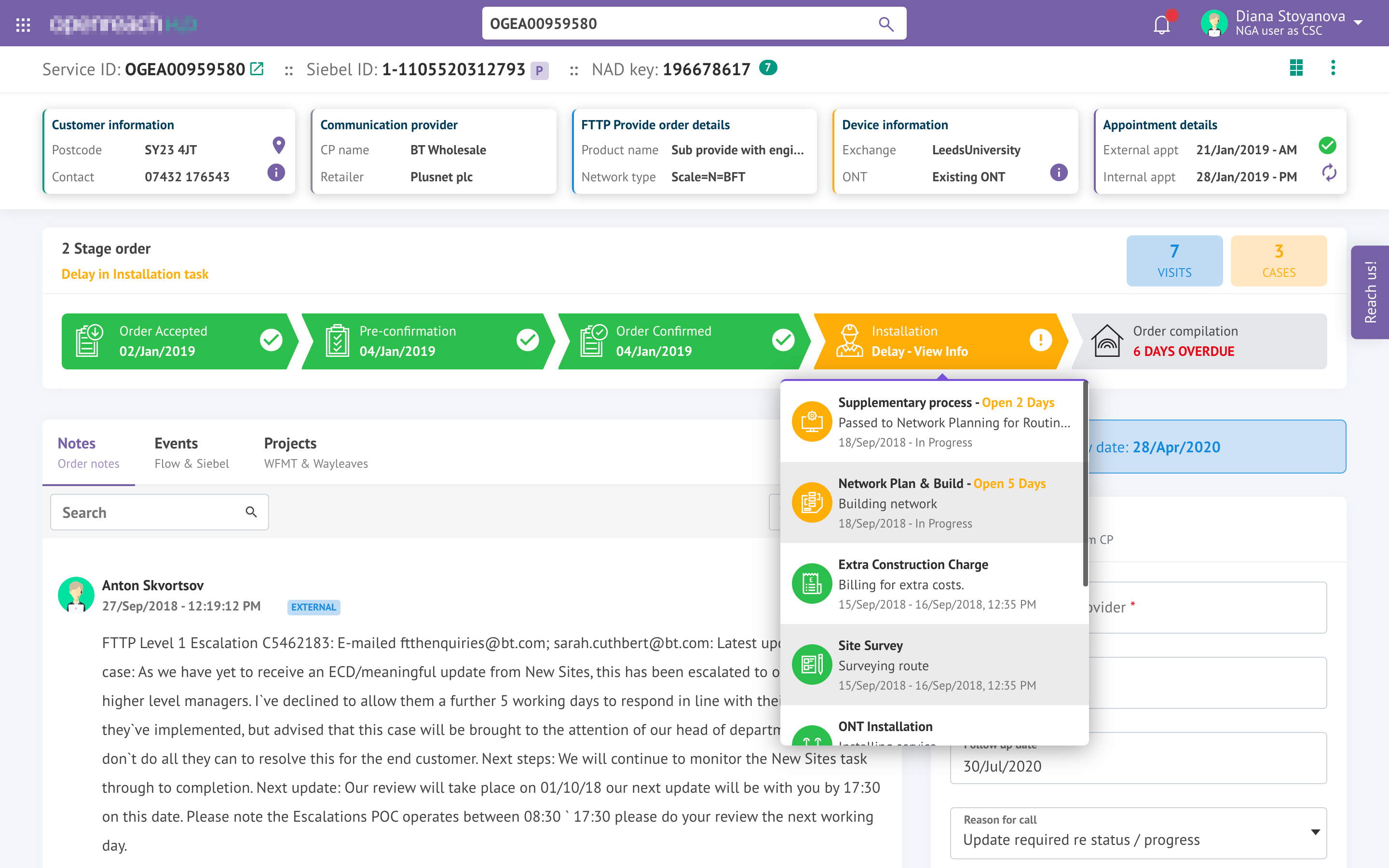Refresh the internal appointment icon
The width and height of the screenshot is (1389, 868).
coord(1329,172)
